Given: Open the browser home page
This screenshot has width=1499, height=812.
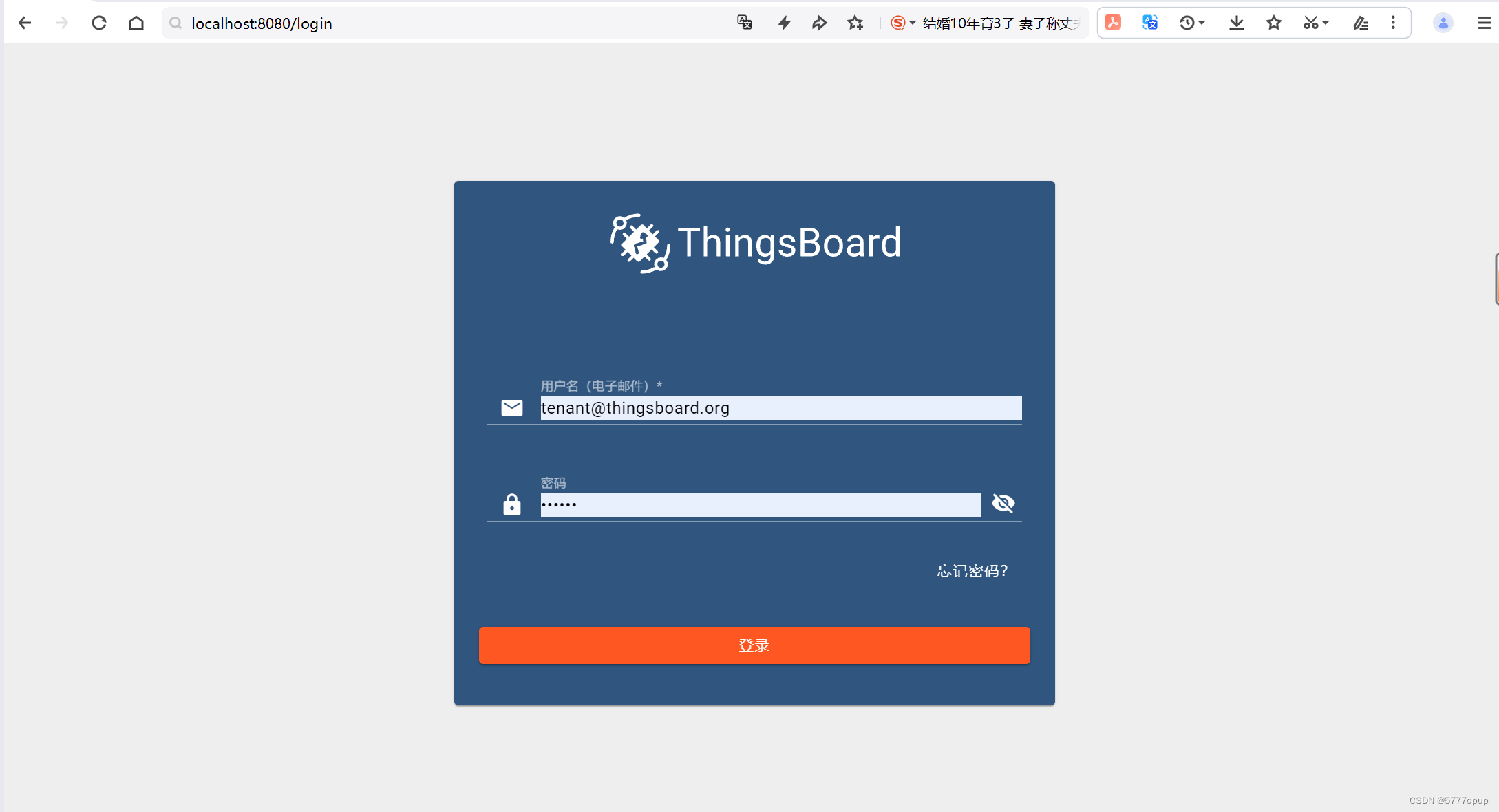Looking at the screenshot, I should pos(136,23).
